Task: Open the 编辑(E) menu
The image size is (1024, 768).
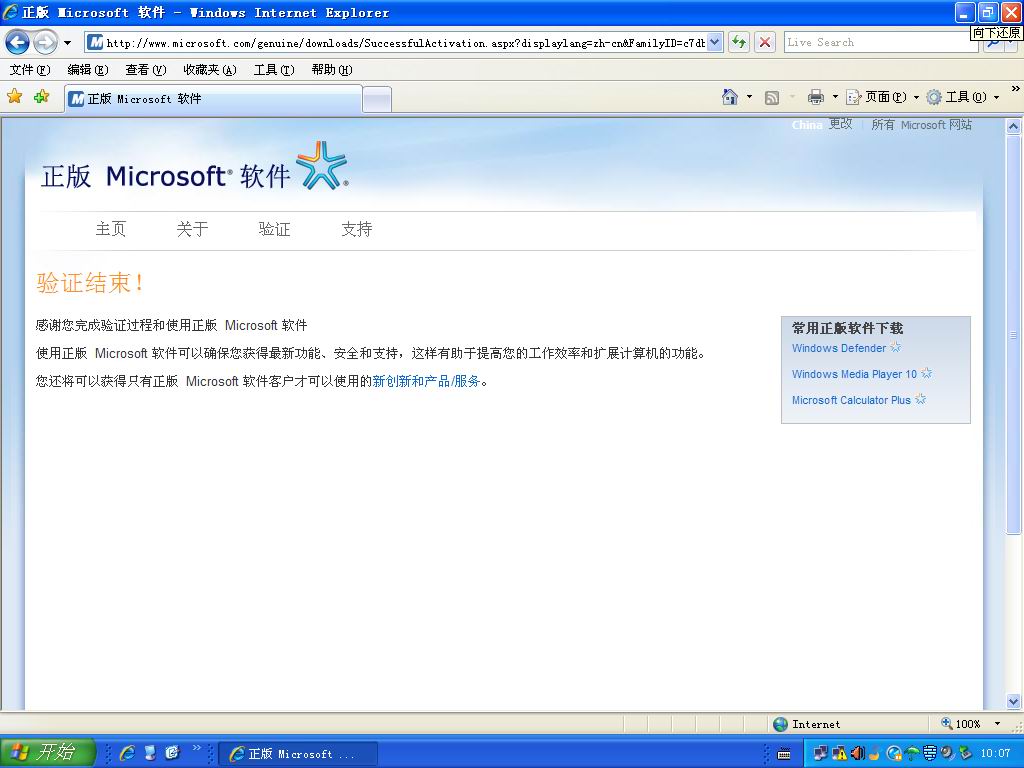Action: point(88,69)
